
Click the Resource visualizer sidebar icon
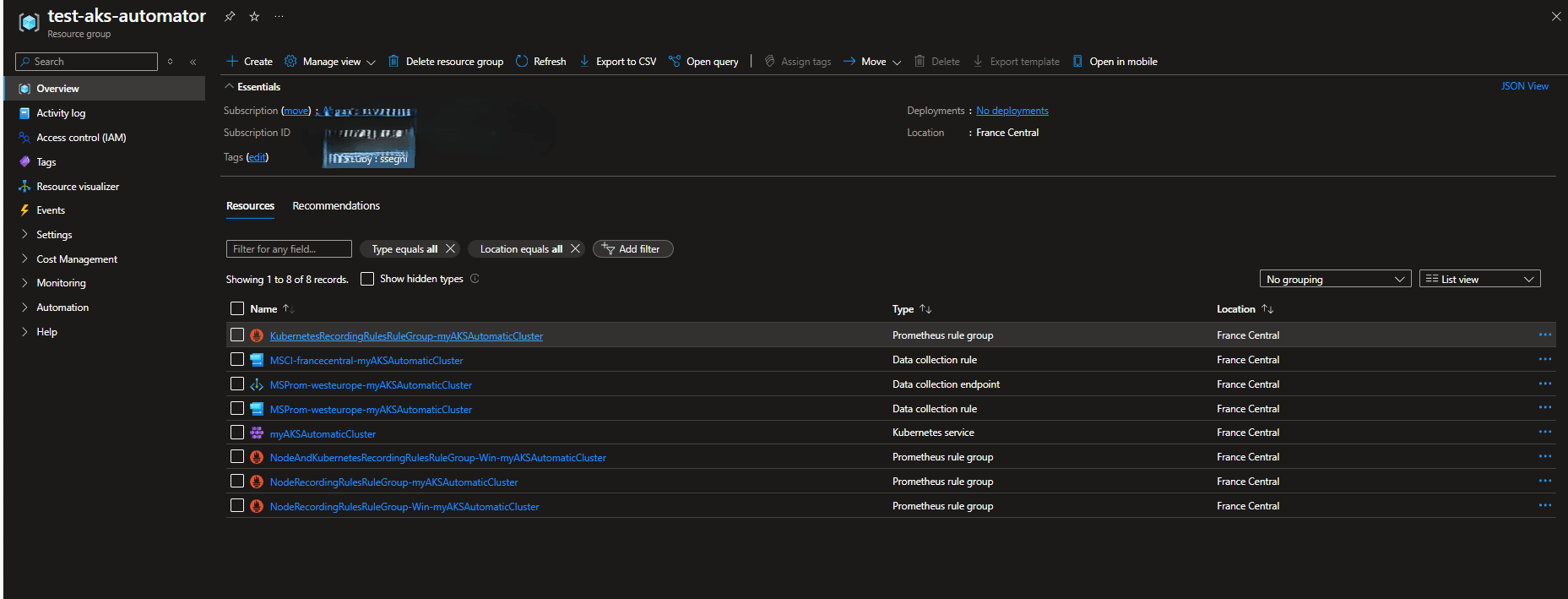click(x=24, y=186)
